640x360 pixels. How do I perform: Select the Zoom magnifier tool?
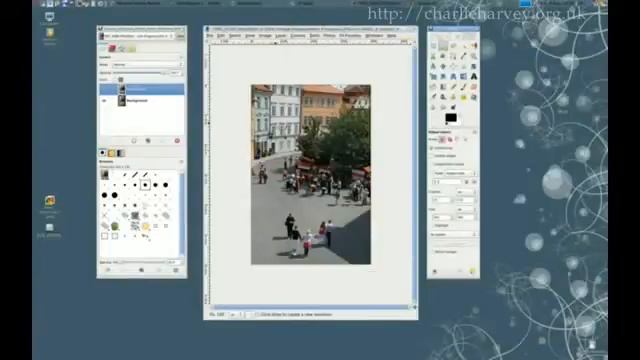tap(473, 56)
